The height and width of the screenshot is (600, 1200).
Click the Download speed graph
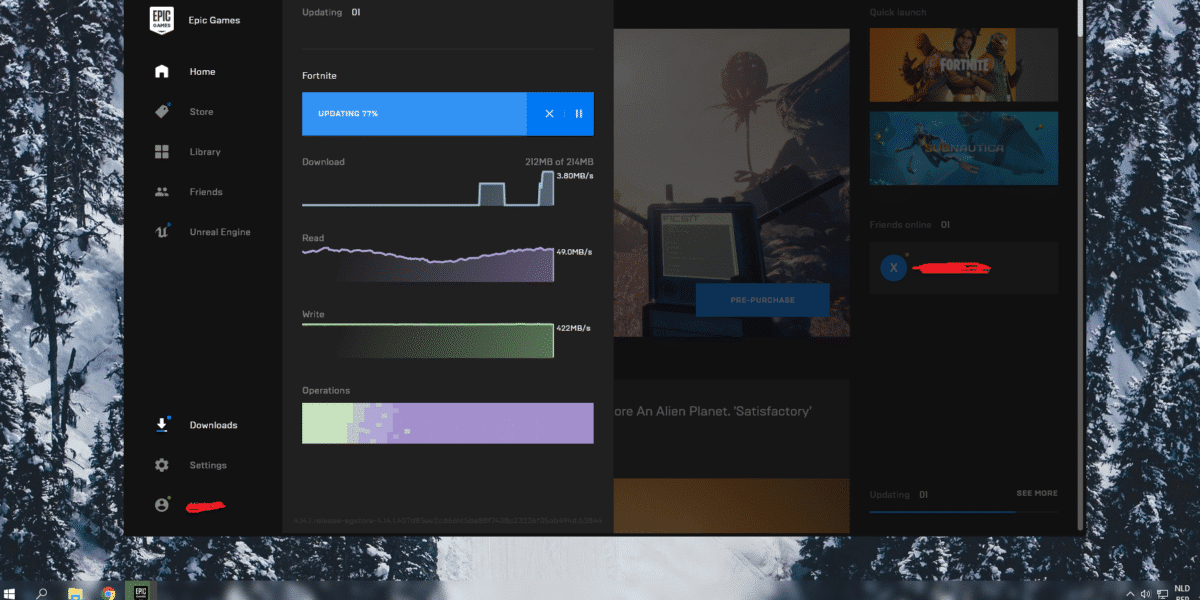[x=428, y=188]
